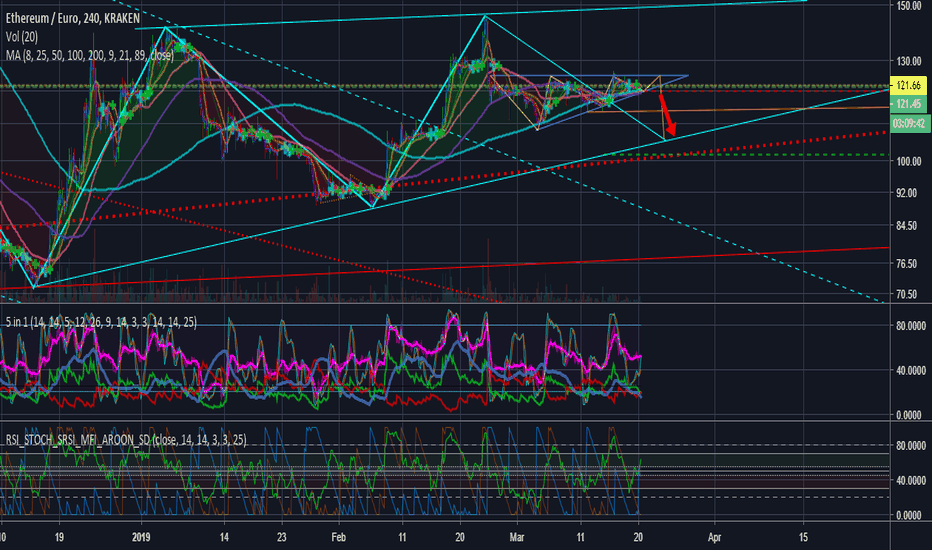Click 80.0000 on the '5 in 1' pane scale
This screenshot has height=550, width=932.
click(x=911, y=326)
